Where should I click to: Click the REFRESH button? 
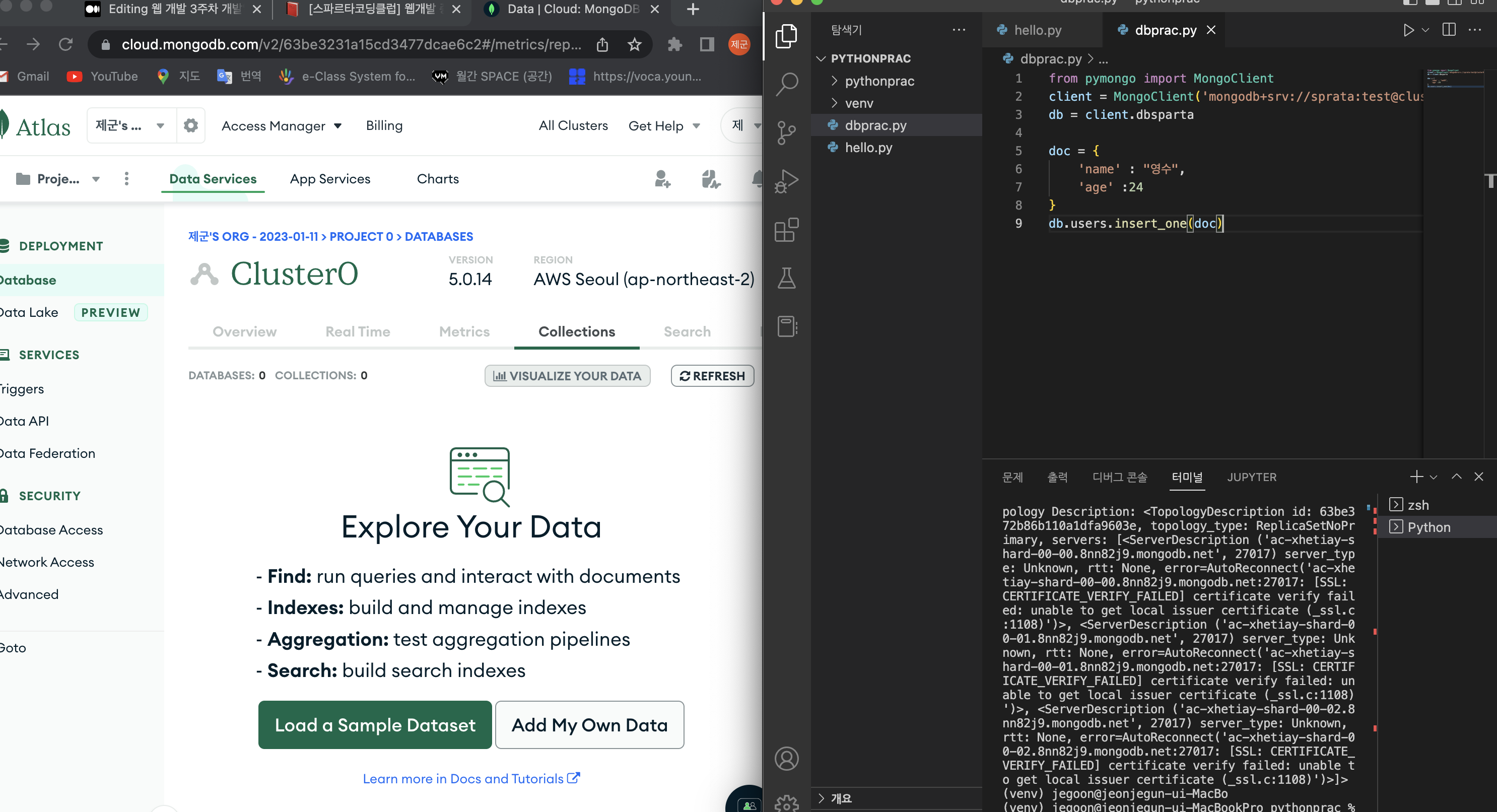pos(712,375)
